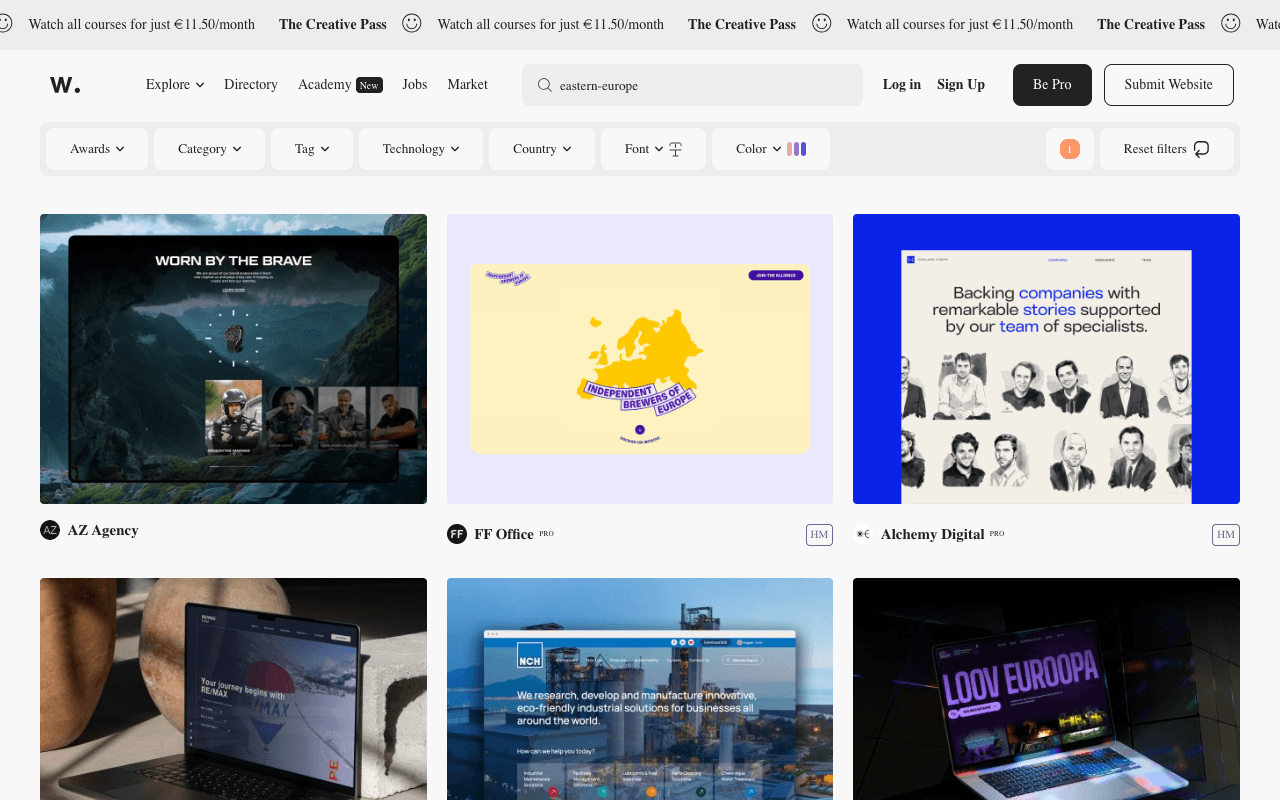1280x800 pixels.
Task: Click the Reset filters button
Action: [x=1167, y=149]
